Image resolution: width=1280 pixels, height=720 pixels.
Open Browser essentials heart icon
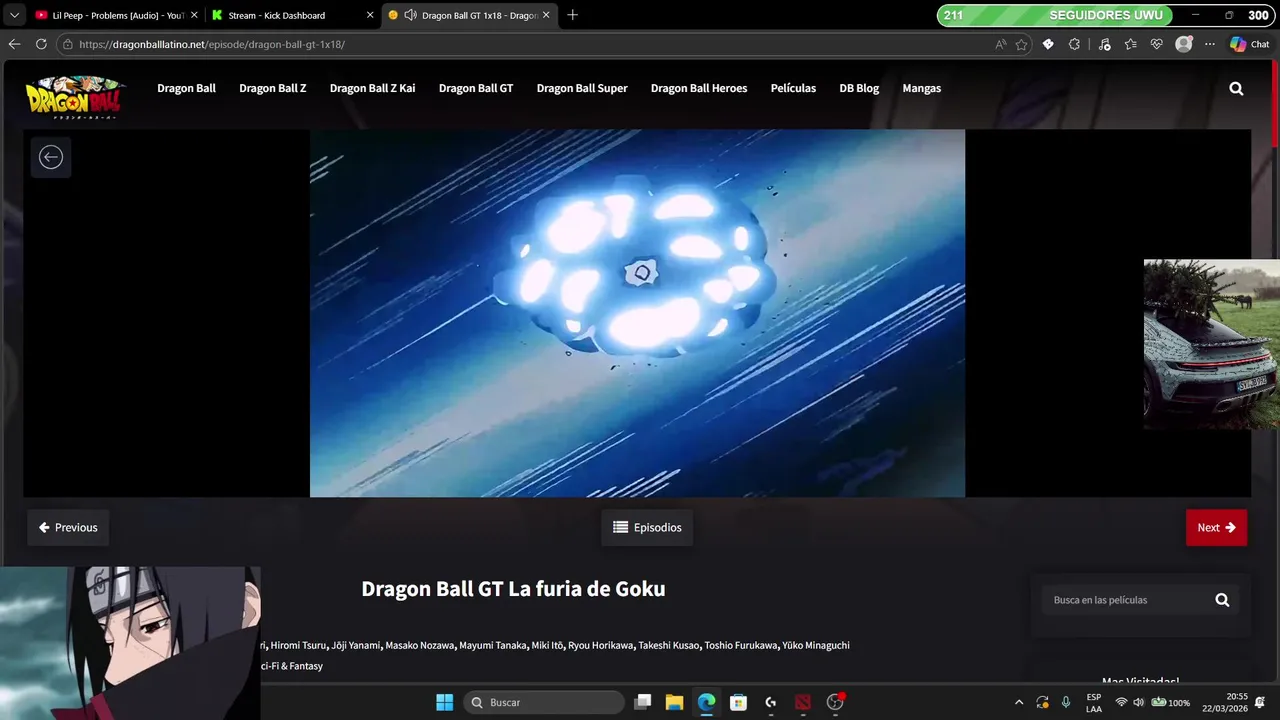coord(1157,44)
